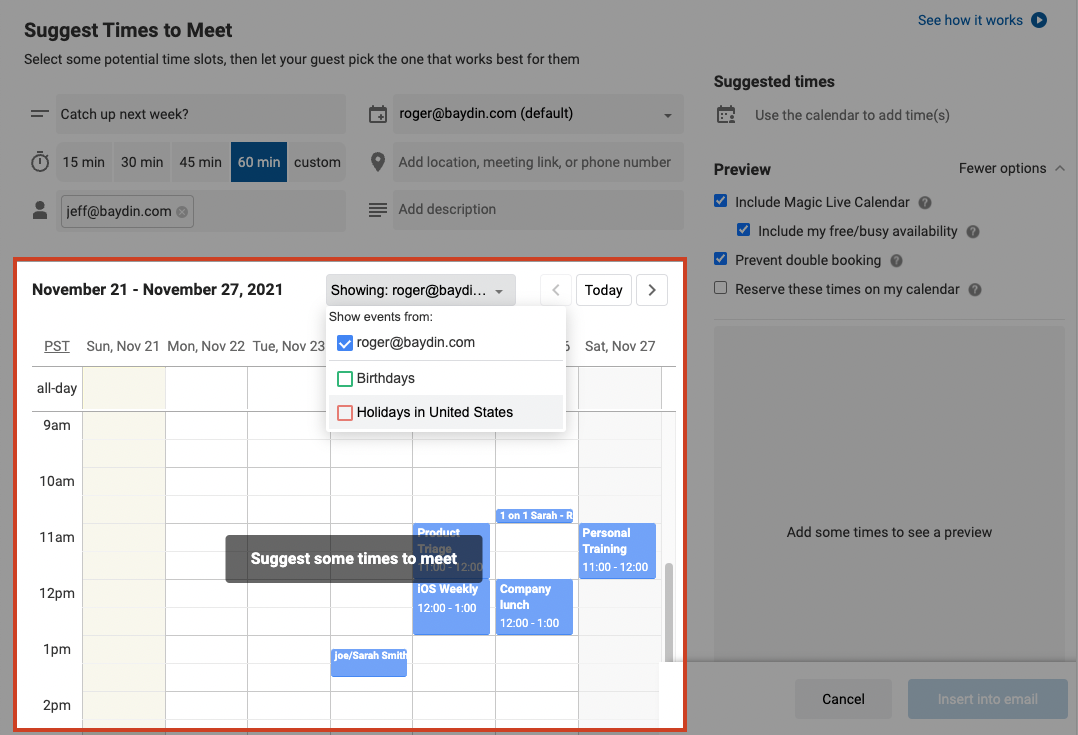Viewport: 1078px width, 735px height.
Task: Click the Cancel button
Action: pyautogui.click(x=844, y=699)
